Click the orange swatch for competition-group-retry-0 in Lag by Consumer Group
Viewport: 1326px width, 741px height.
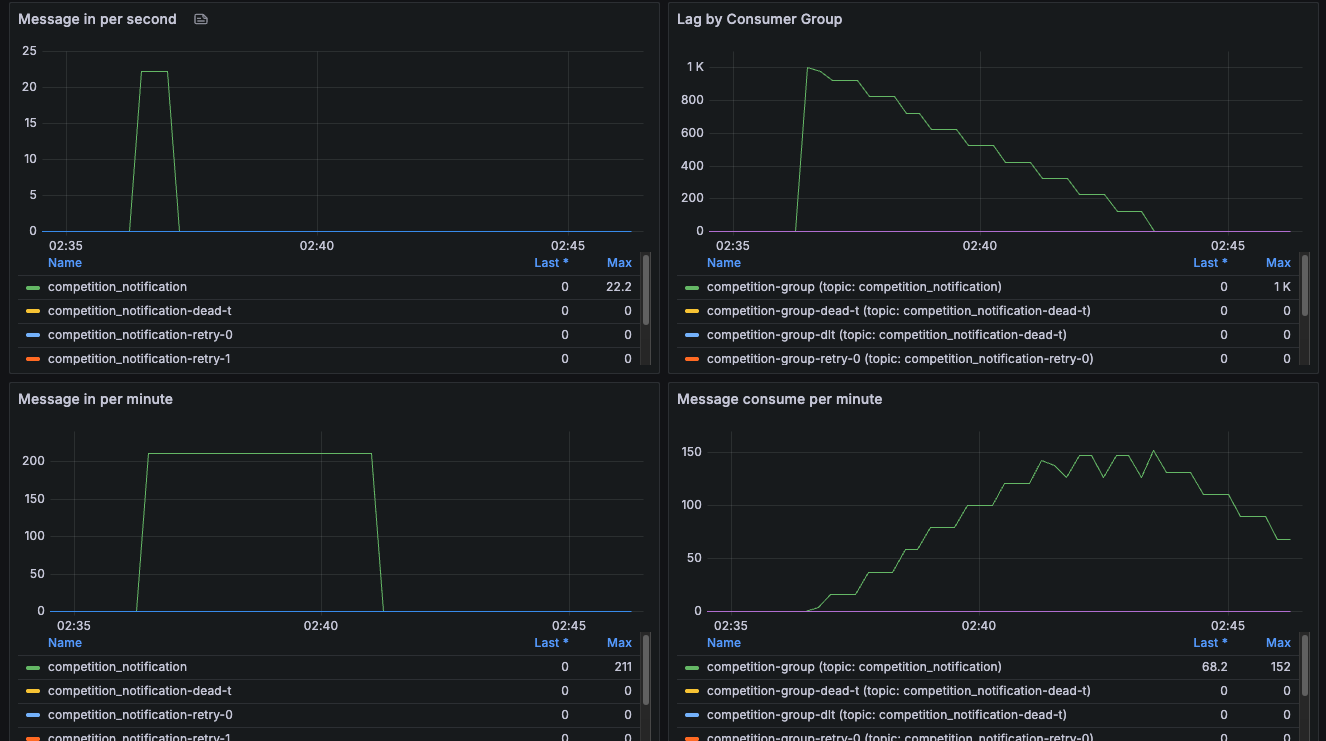(x=692, y=359)
